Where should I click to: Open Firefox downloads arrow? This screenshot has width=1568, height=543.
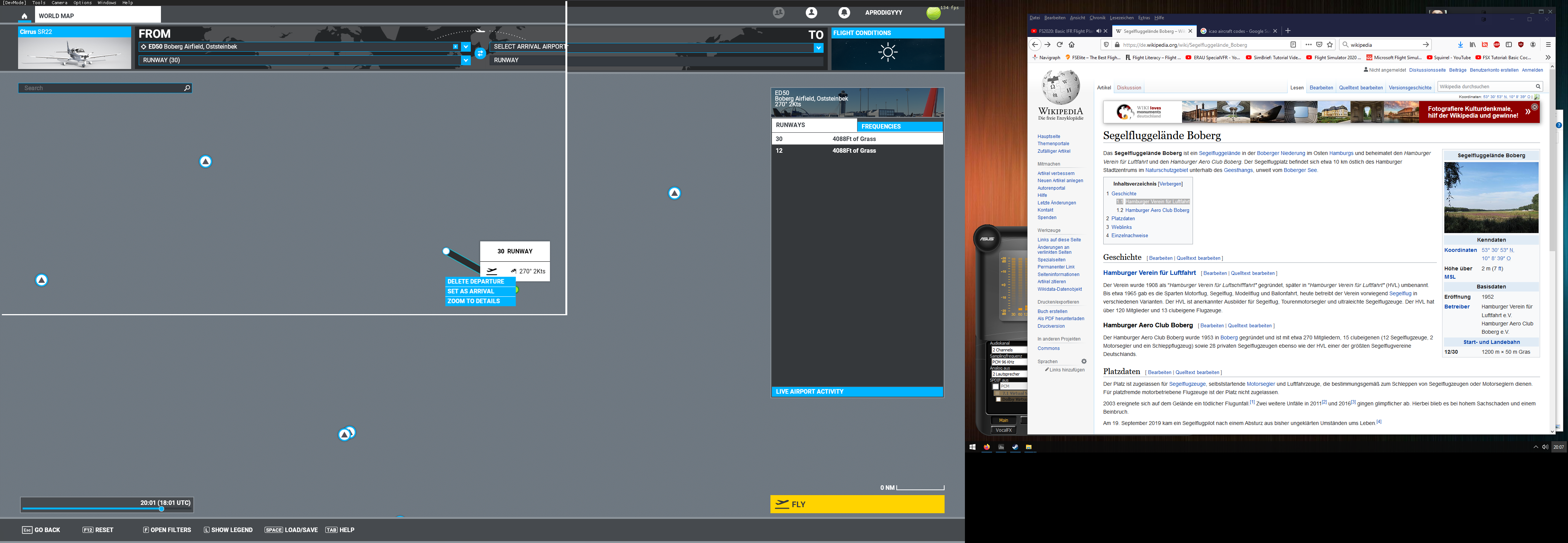point(1460,44)
